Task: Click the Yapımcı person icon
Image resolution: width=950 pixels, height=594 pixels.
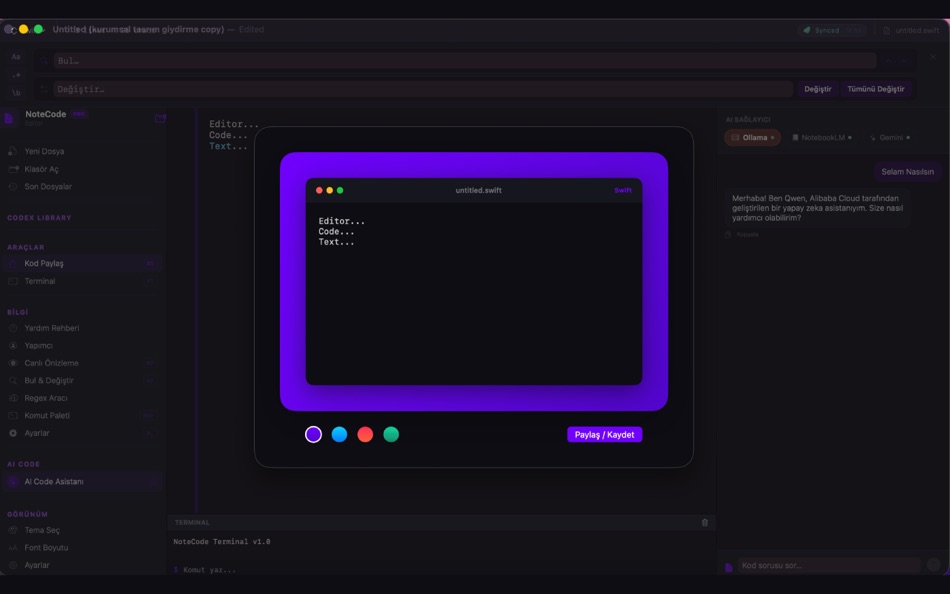Action: point(13,345)
